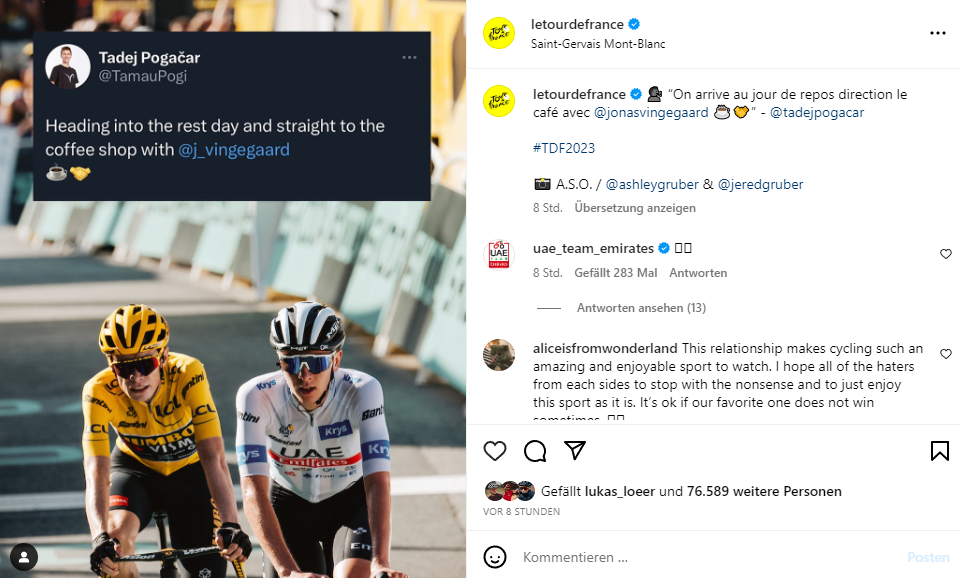The height and width of the screenshot is (578, 961).
Task: Like the post with the heart icon
Action: point(495,451)
